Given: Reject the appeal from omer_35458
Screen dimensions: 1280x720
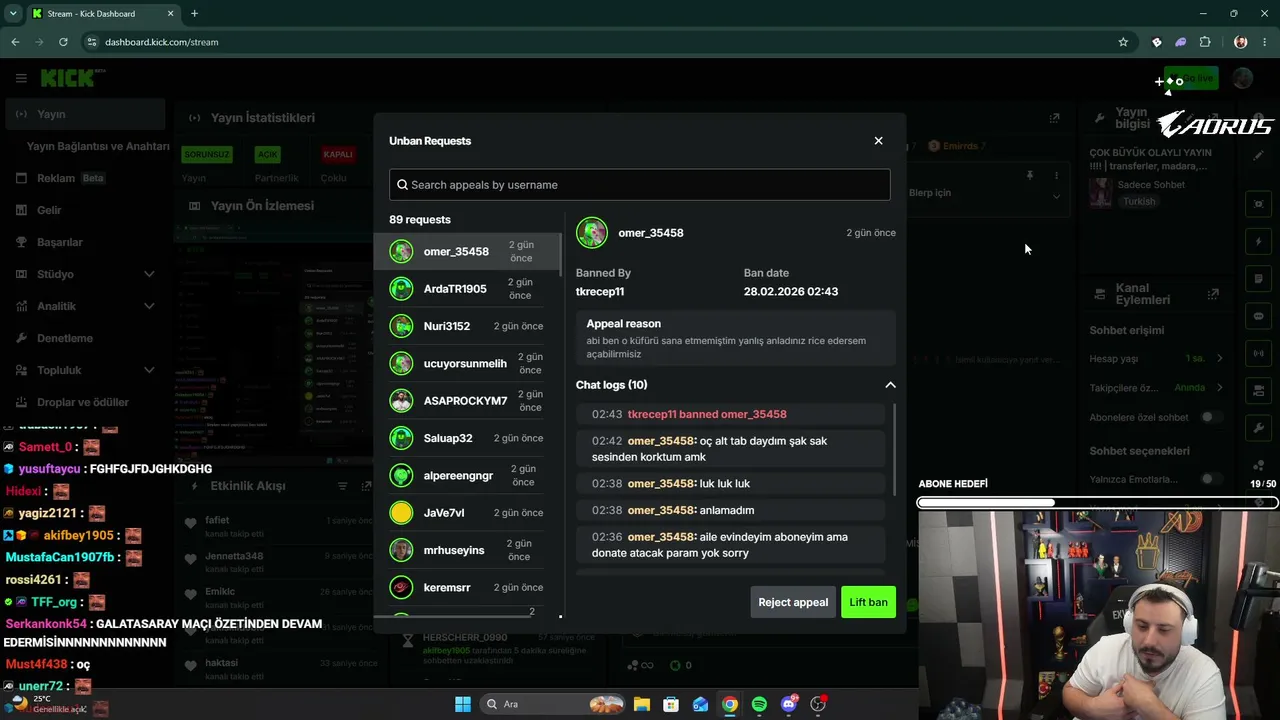Looking at the screenshot, I should (793, 602).
